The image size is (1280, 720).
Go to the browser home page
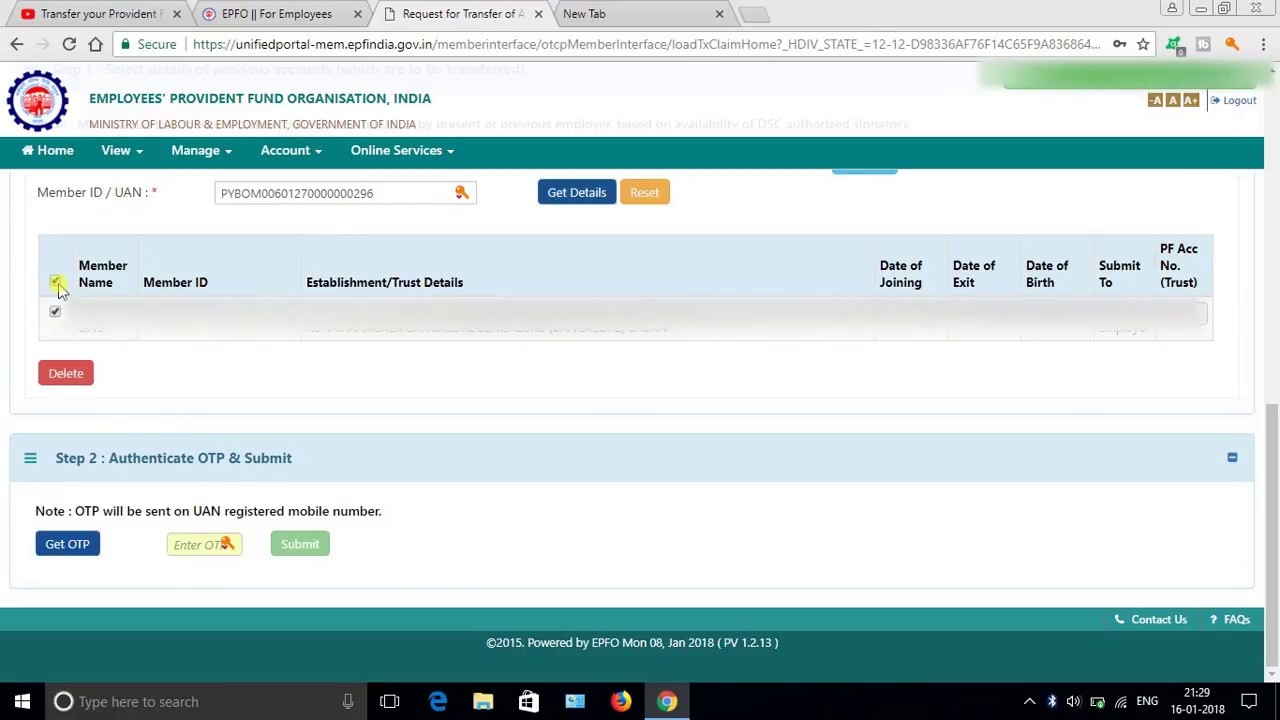95,44
